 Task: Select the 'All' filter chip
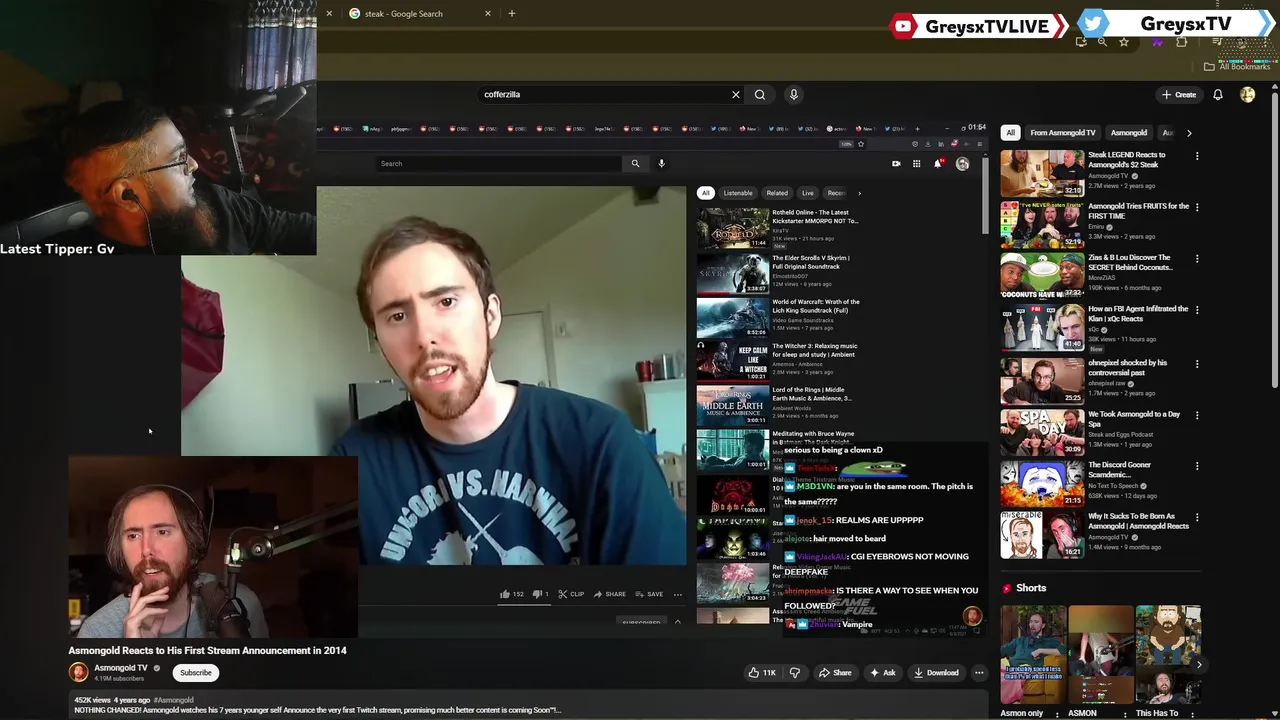pos(1010,133)
